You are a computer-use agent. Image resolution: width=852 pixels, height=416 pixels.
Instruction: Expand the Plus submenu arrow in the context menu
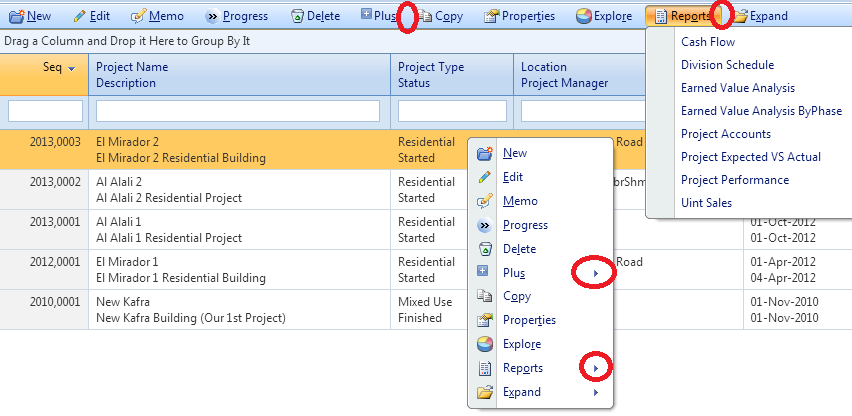tap(597, 273)
